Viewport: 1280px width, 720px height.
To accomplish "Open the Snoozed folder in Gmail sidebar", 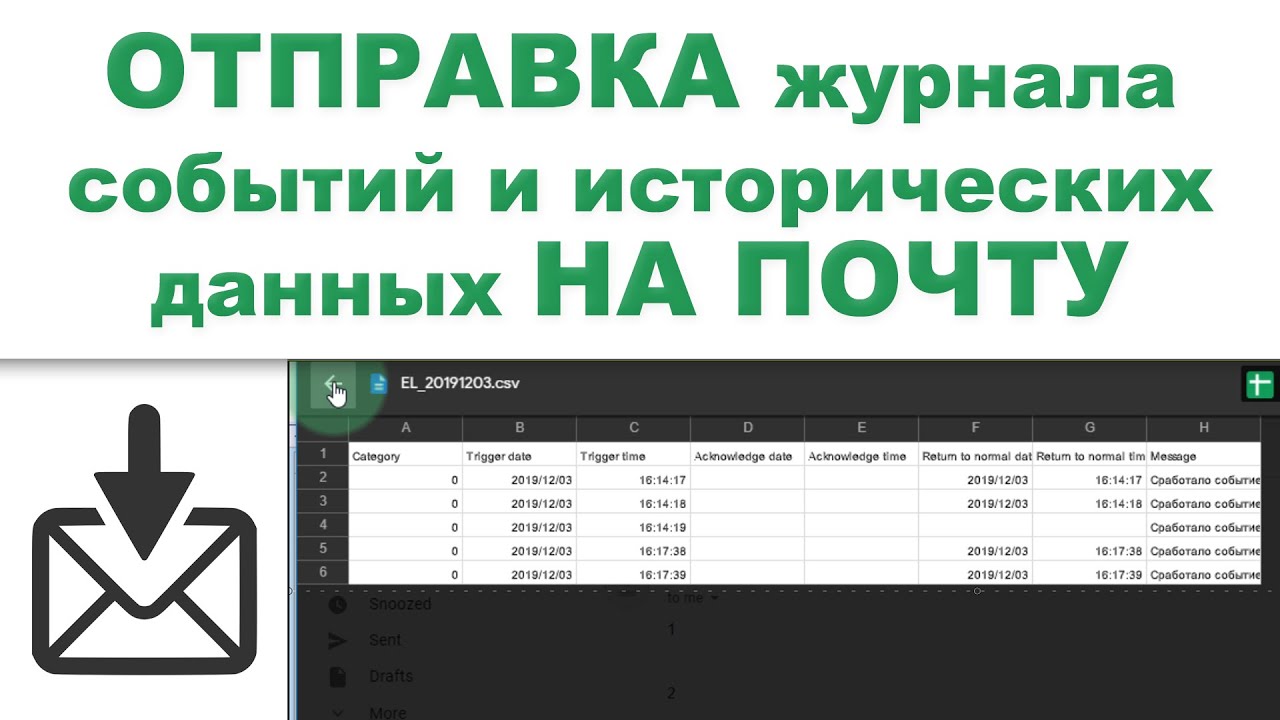I will point(400,604).
